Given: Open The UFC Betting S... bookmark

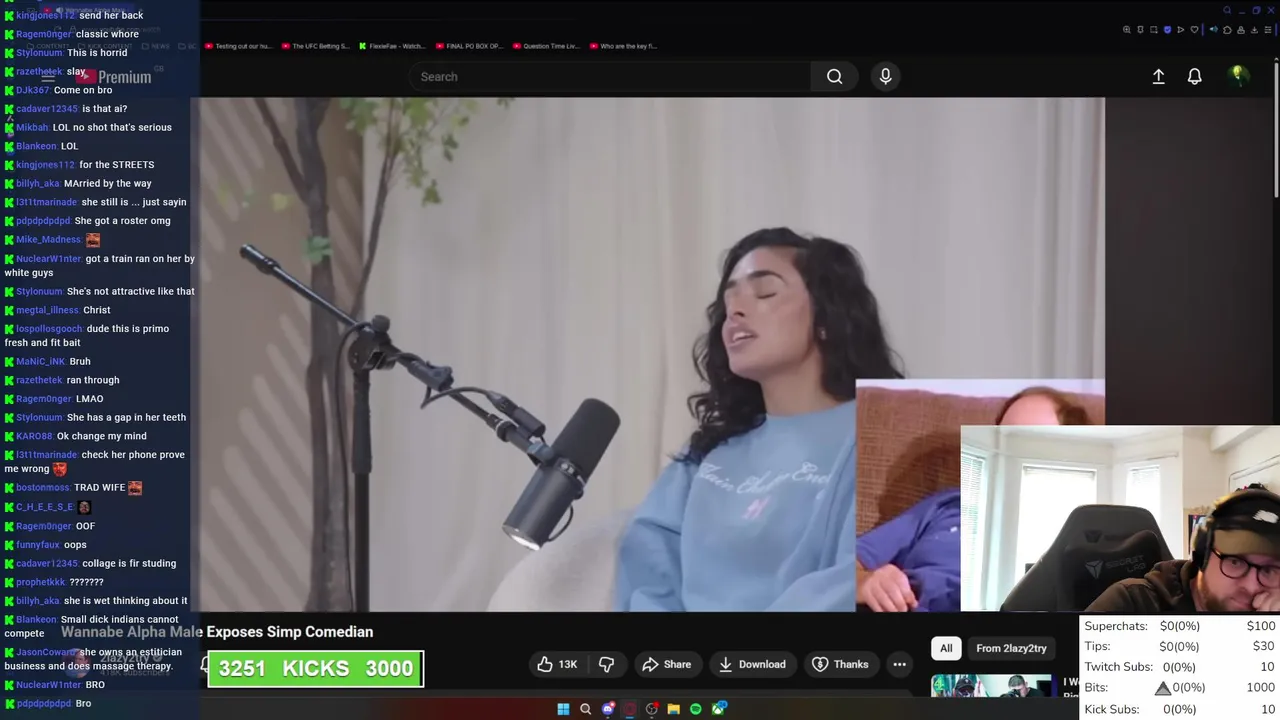Looking at the screenshot, I should click(x=315, y=46).
